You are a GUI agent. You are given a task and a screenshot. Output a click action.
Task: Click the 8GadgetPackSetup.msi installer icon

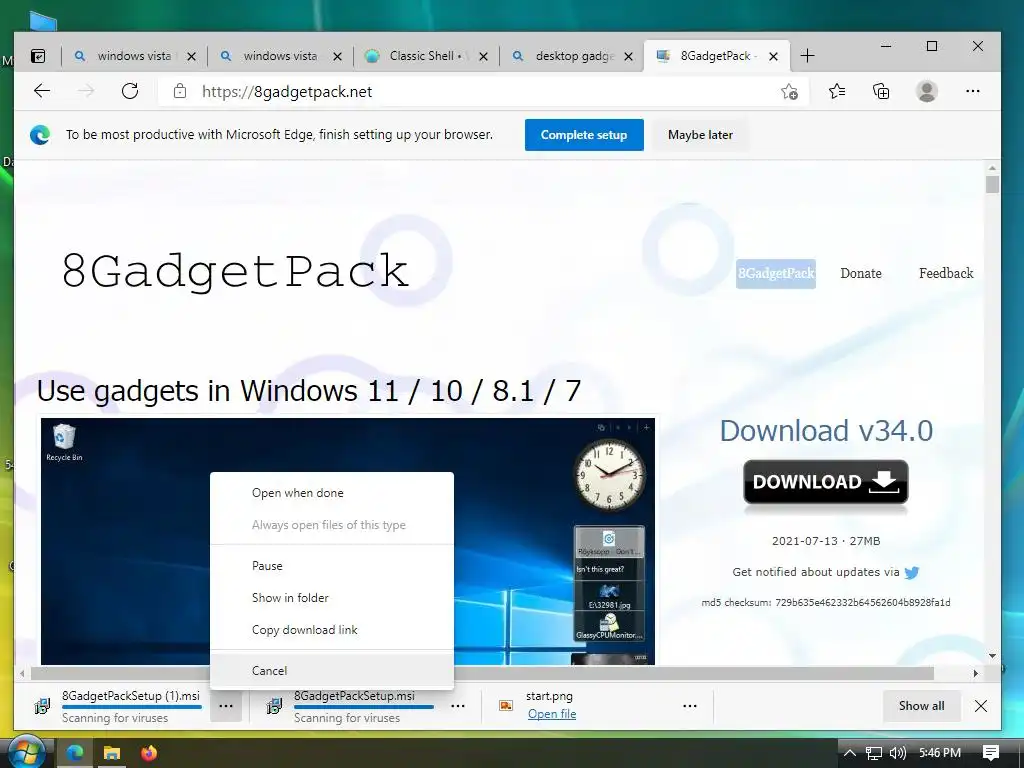tap(274, 705)
